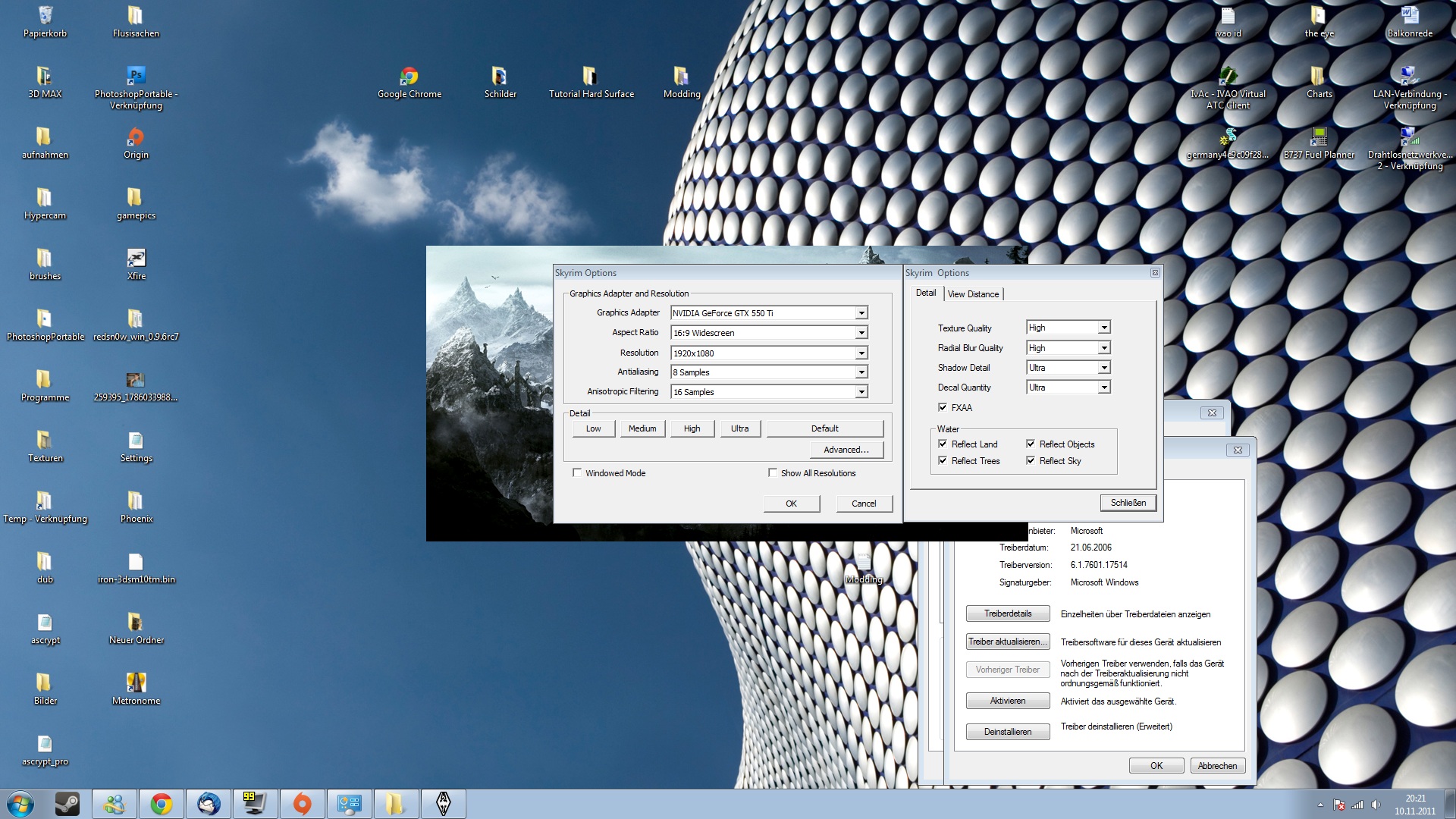Expand the Antialiasing dropdown
The width and height of the screenshot is (1456, 819).
(861, 372)
